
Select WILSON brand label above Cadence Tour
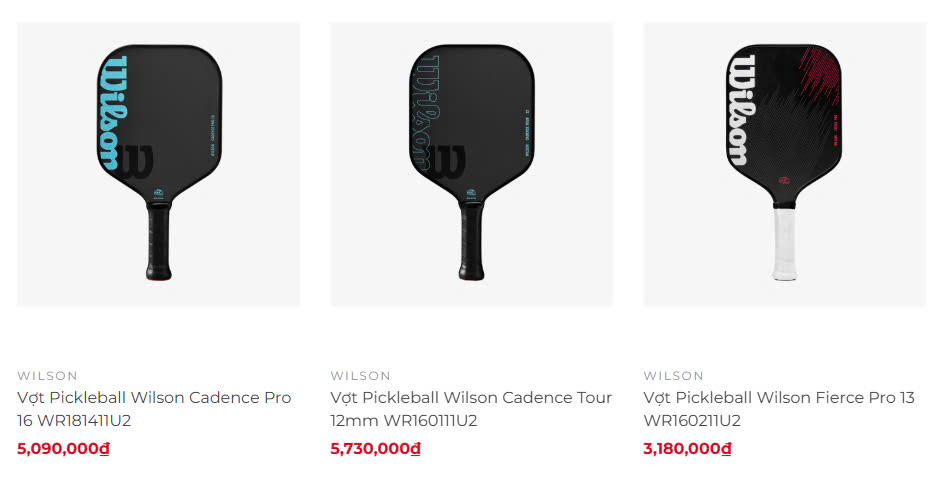click(360, 376)
